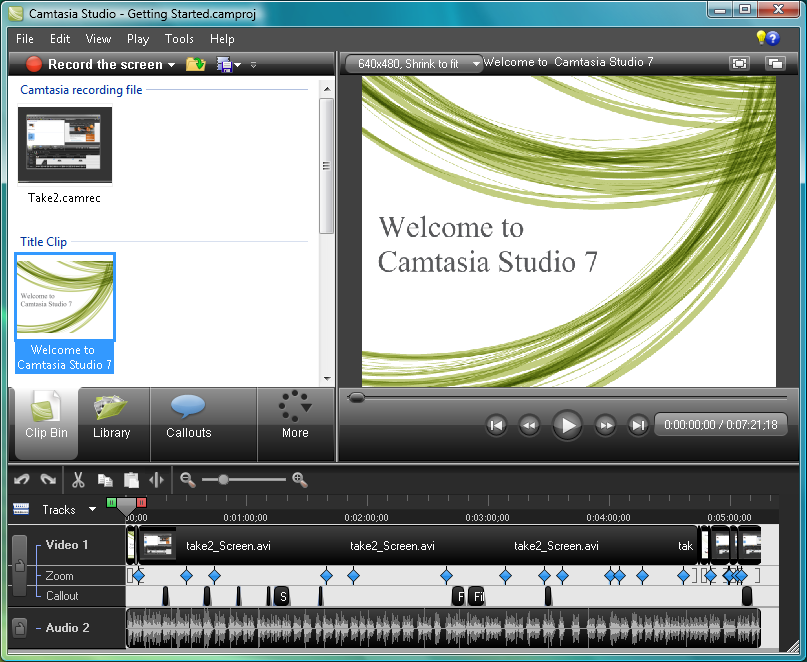Click the Import media folder icon
The image size is (807, 662).
196,64
